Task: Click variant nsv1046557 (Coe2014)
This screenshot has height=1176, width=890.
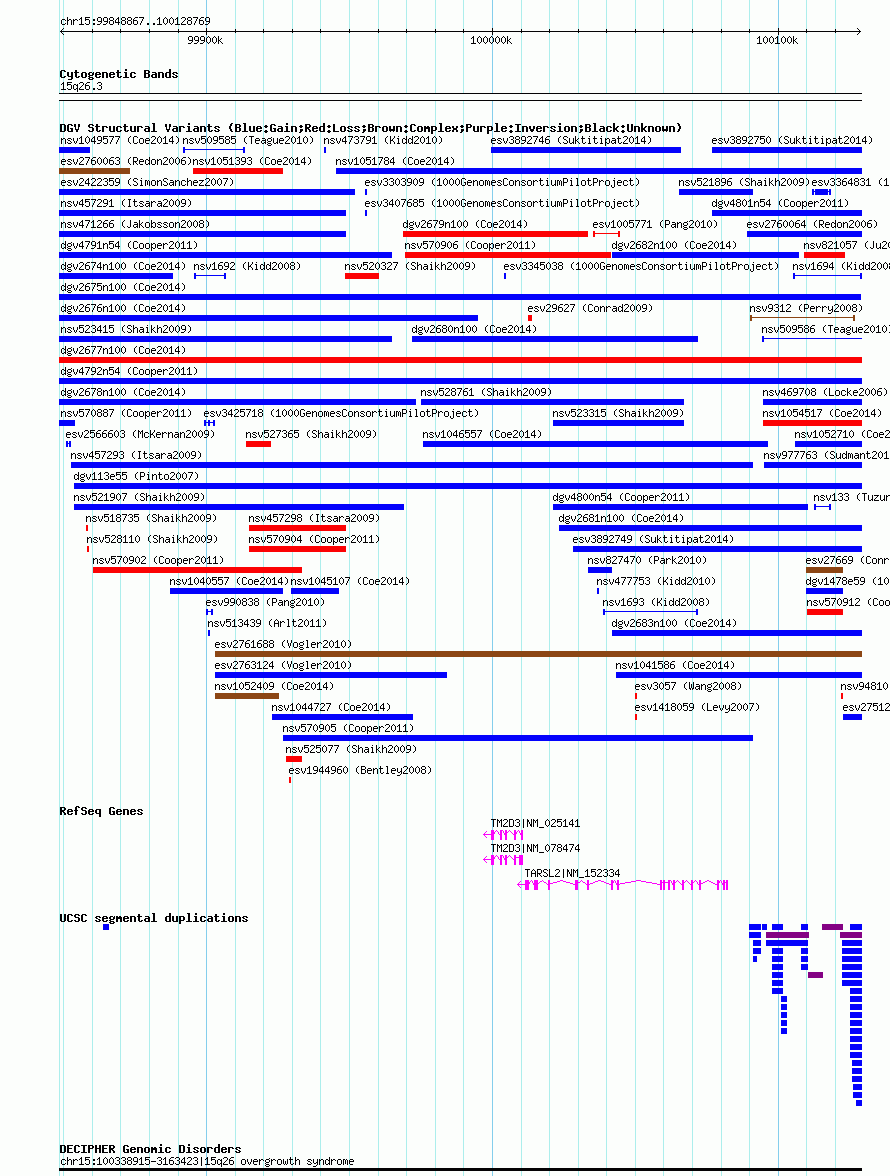Action: coord(595,444)
